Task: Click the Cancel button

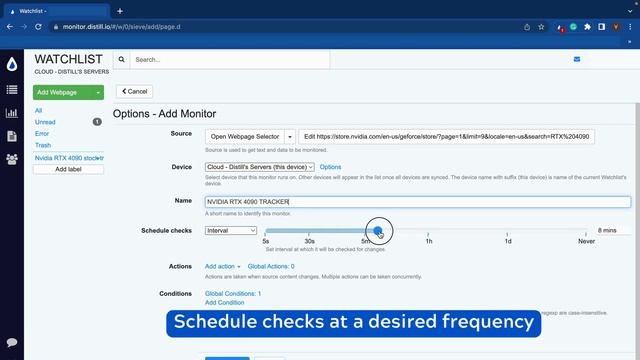Action: pyautogui.click(x=134, y=91)
